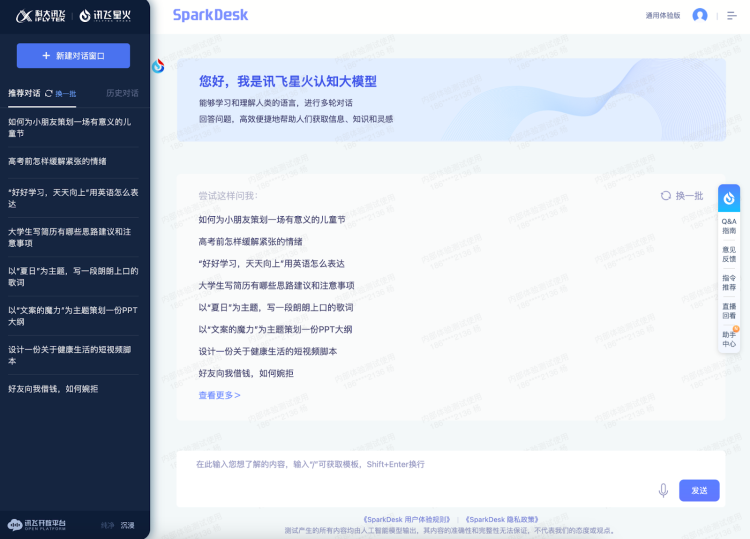Click refresh icon next to 换一批 in sidebar

pyautogui.click(x=49, y=93)
